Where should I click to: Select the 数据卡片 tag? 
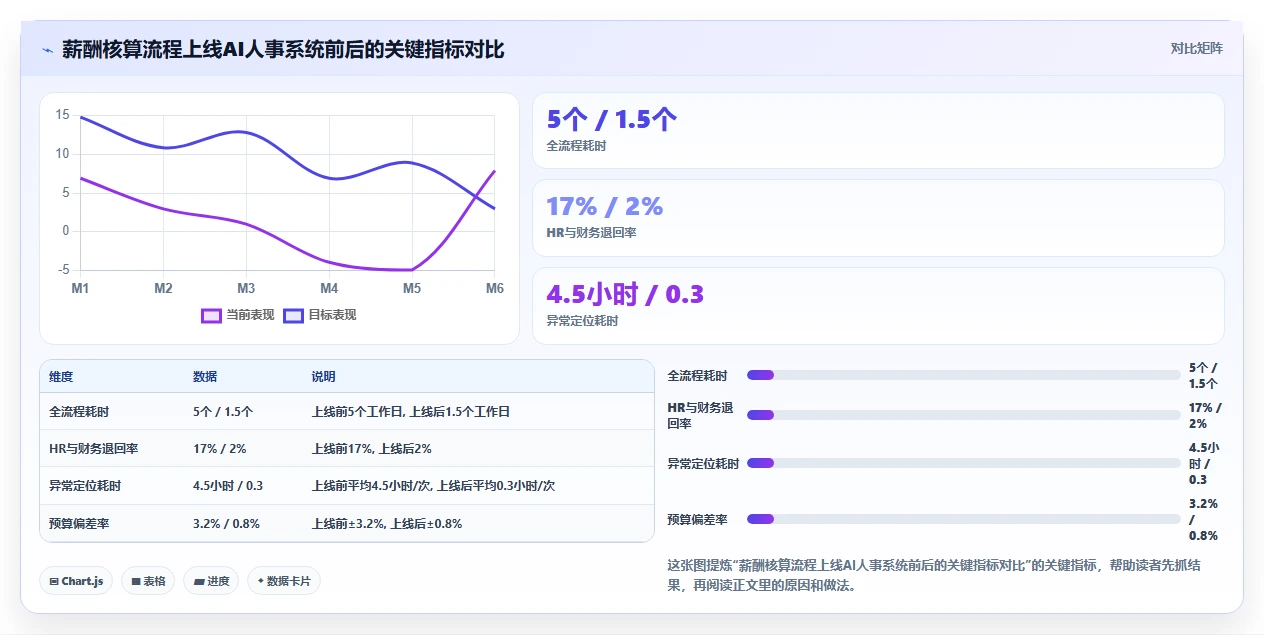(284, 581)
